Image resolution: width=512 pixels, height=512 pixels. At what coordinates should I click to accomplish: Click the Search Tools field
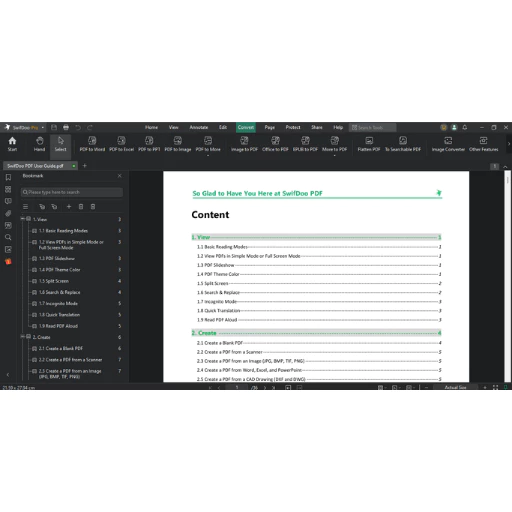(x=373, y=127)
